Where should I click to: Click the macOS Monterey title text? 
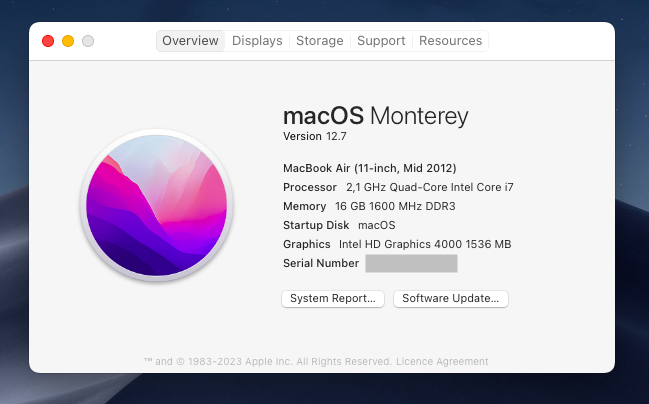tap(375, 116)
